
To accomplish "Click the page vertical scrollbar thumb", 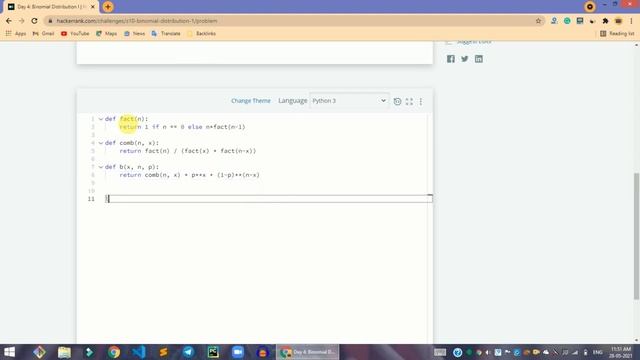I will (x=636, y=236).
